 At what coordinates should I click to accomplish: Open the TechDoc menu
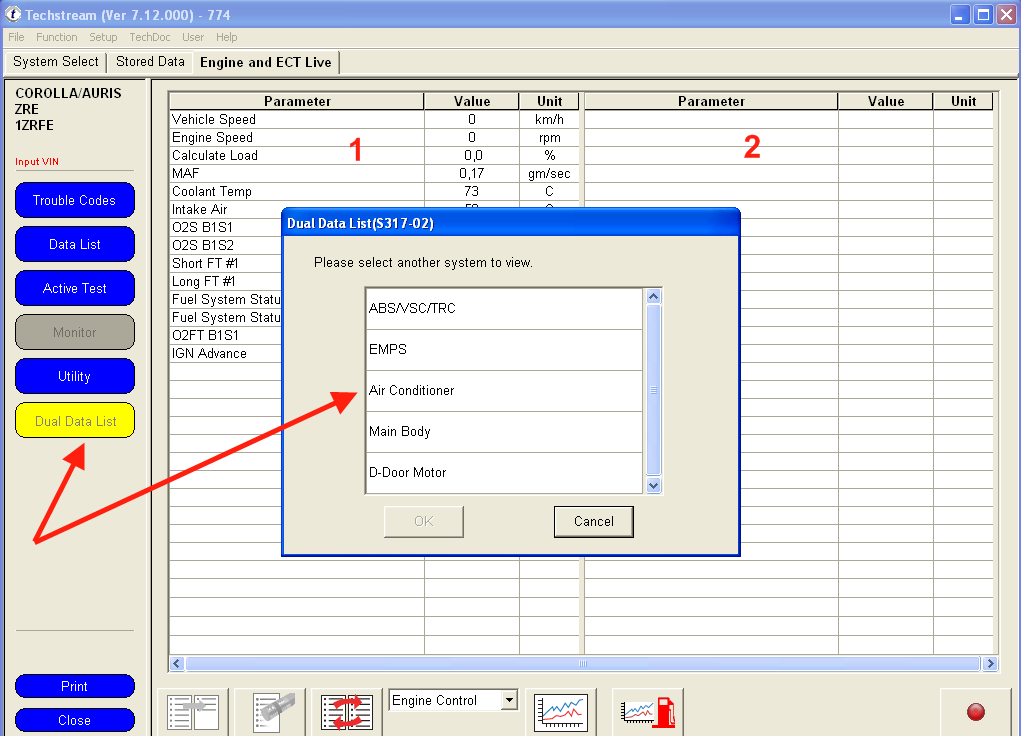(x=150, y=37)
